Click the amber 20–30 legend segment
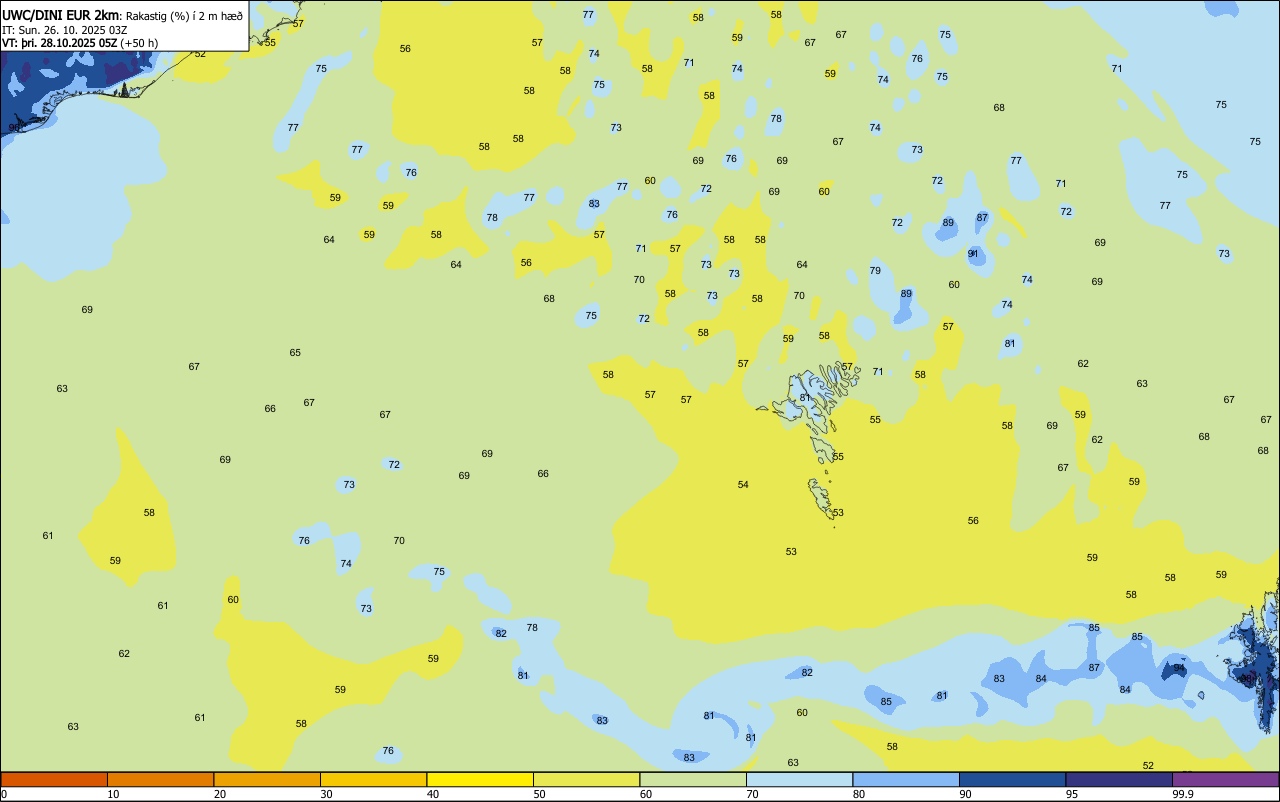This screenshot has width=1280, height=802. 267,780
